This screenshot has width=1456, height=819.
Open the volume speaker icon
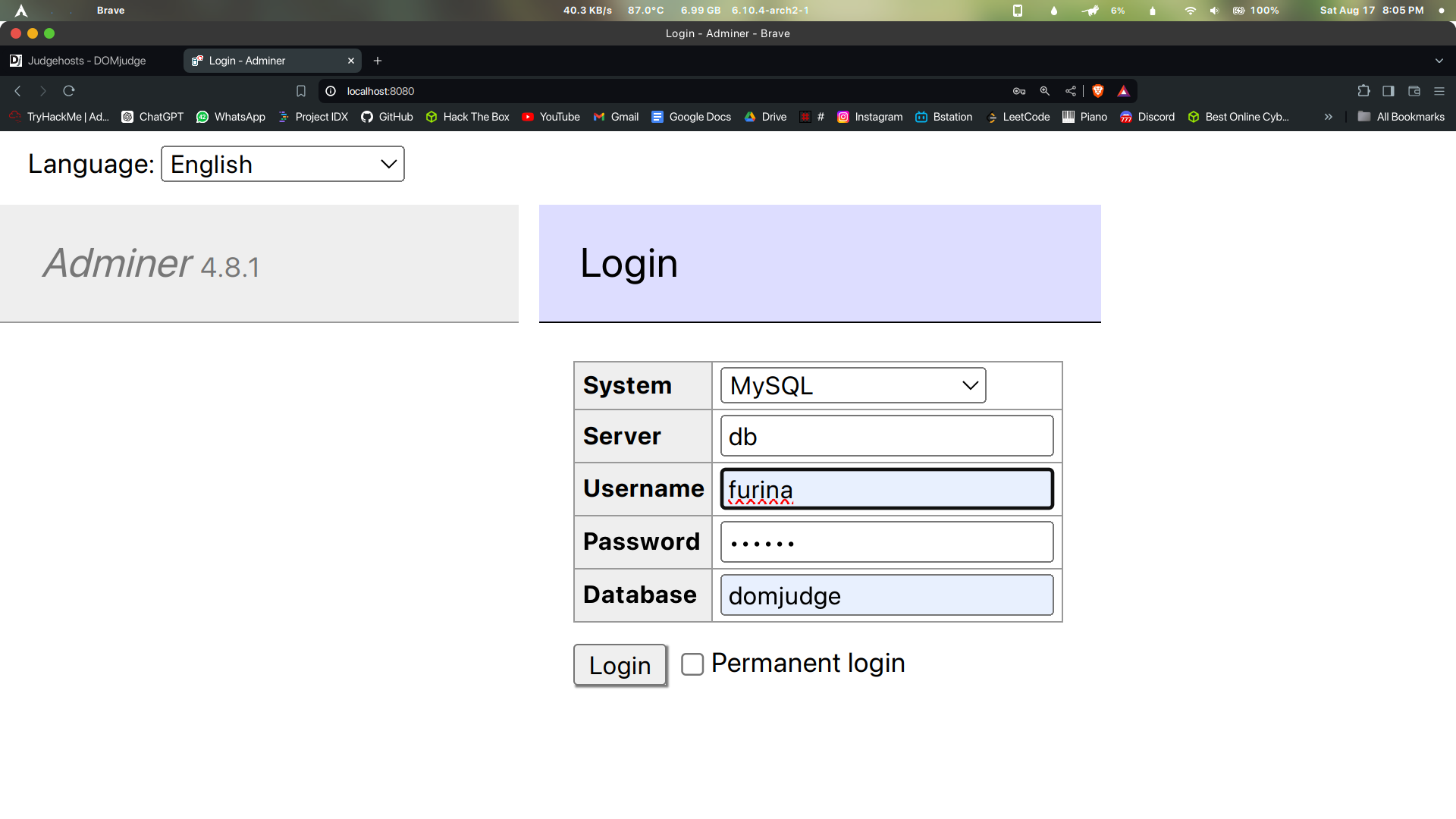tap(1214, 11)
